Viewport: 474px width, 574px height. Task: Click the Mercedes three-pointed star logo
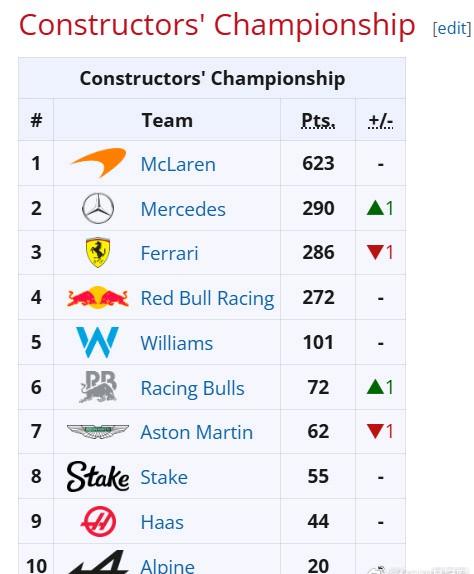pyautogui.click(x=98, y=208)
